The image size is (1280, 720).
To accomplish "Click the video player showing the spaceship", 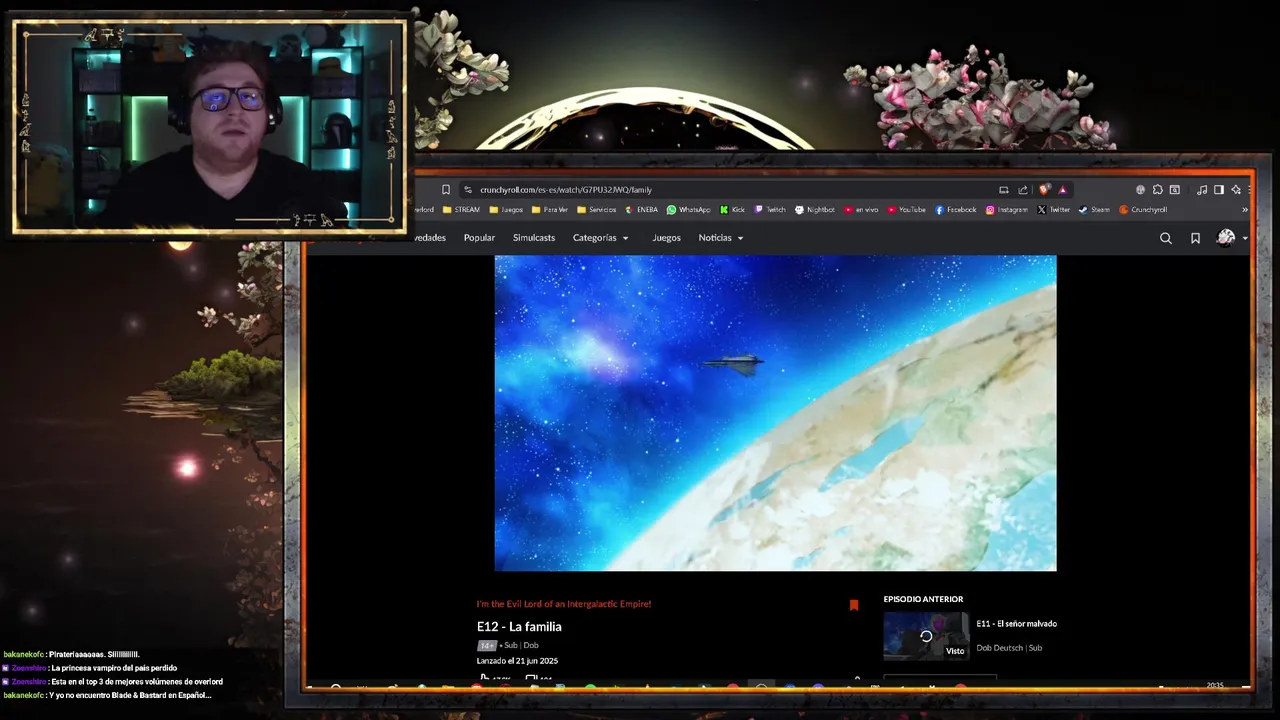I will (x=775, y=413).
